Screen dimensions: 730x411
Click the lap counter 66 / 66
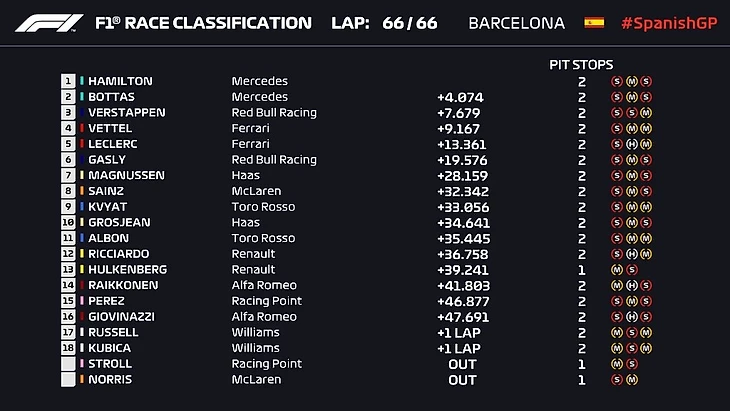coord(410,23)
